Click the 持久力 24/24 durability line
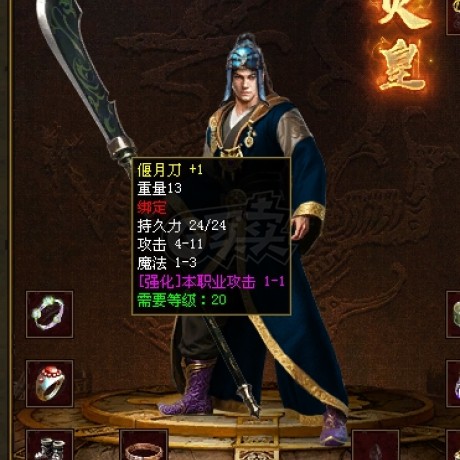 coord(182,226)
